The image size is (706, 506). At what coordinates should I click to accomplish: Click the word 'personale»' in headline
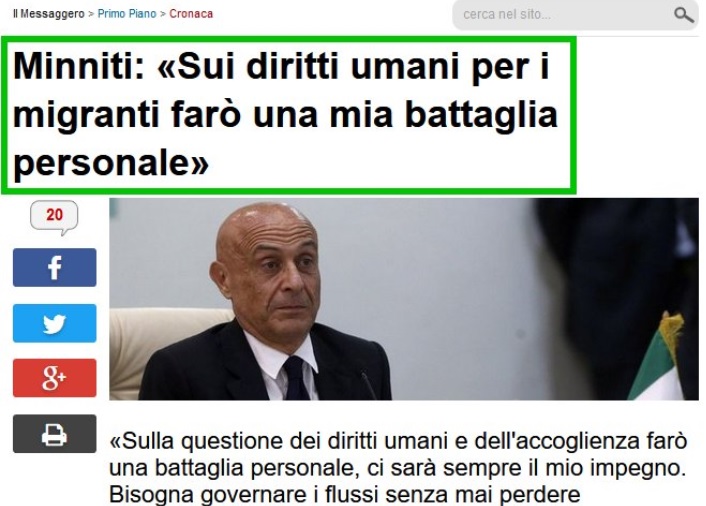click(111, 162)
